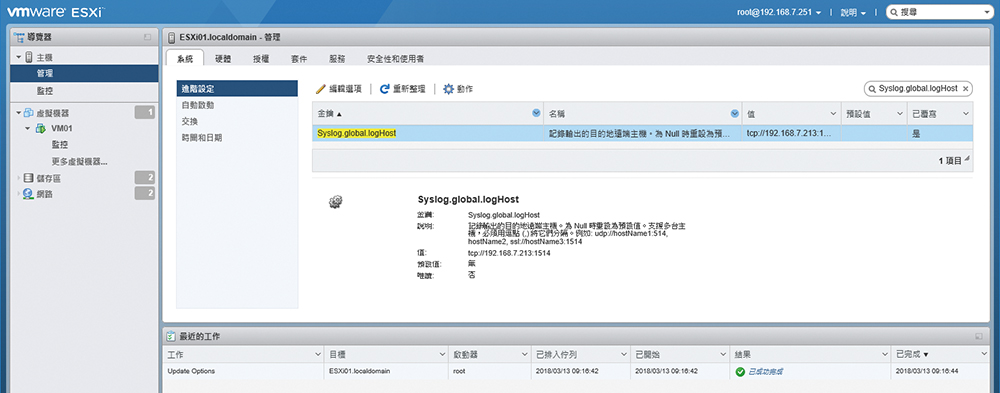Click the pencil Edit option icon
This screenshot has width=1000, height=393.
(321, 89)
